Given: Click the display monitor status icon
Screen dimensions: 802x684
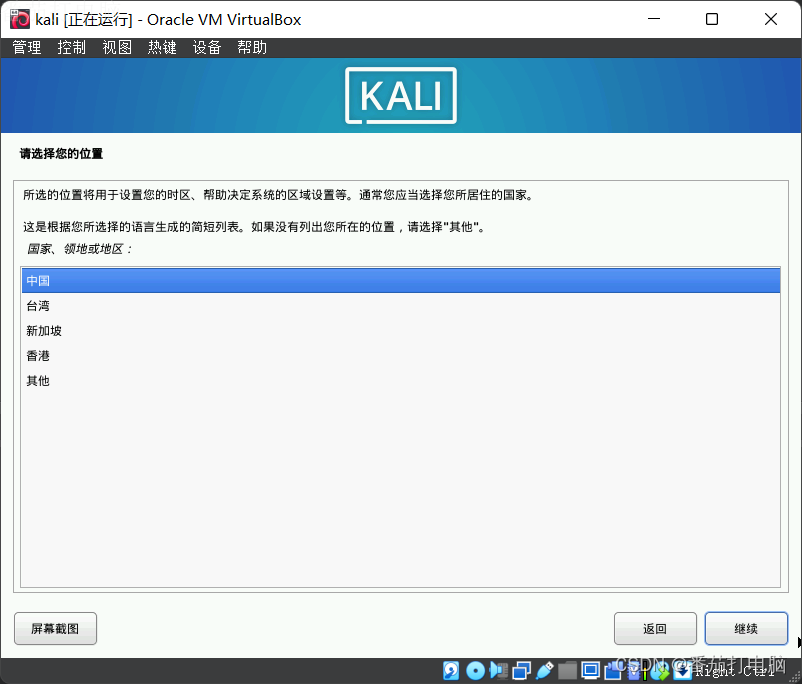Looking at the screenshot, I should (x=590, y=671).
